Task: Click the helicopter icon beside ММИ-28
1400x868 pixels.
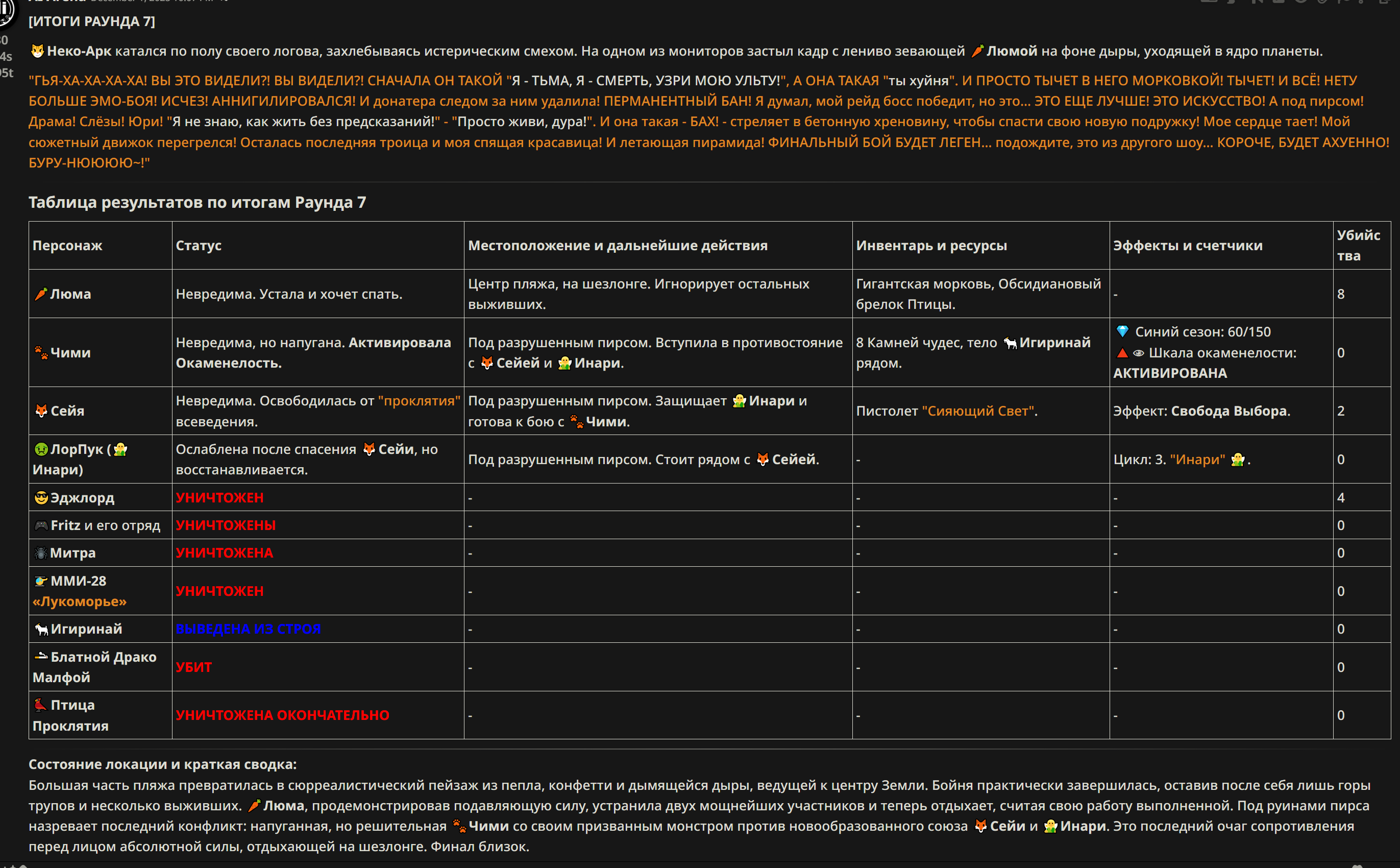Action: click(x=41, y=581)
